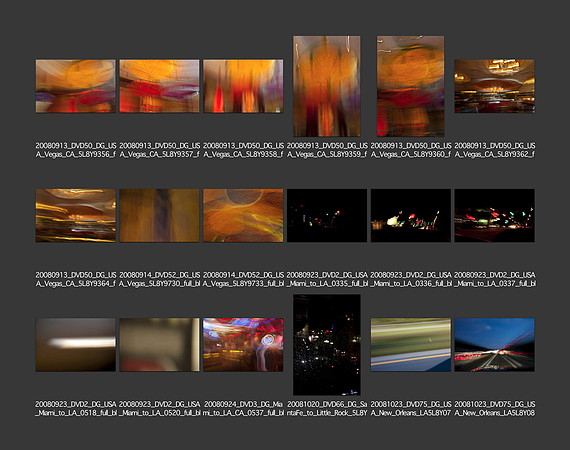Open the tall Vegas_CA_5L8Y9359 thumbnail

[x=327, y=86]
